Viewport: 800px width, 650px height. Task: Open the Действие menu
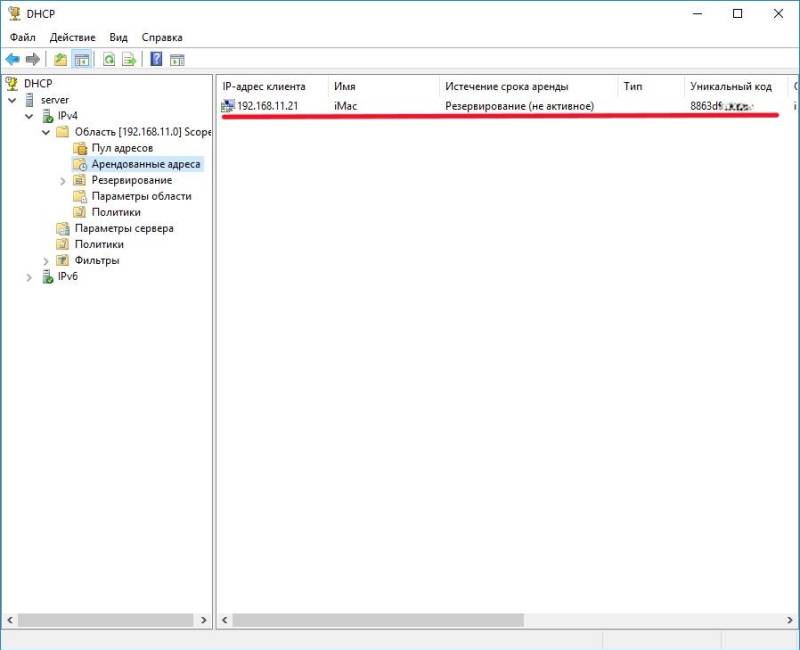pos(72,37)
